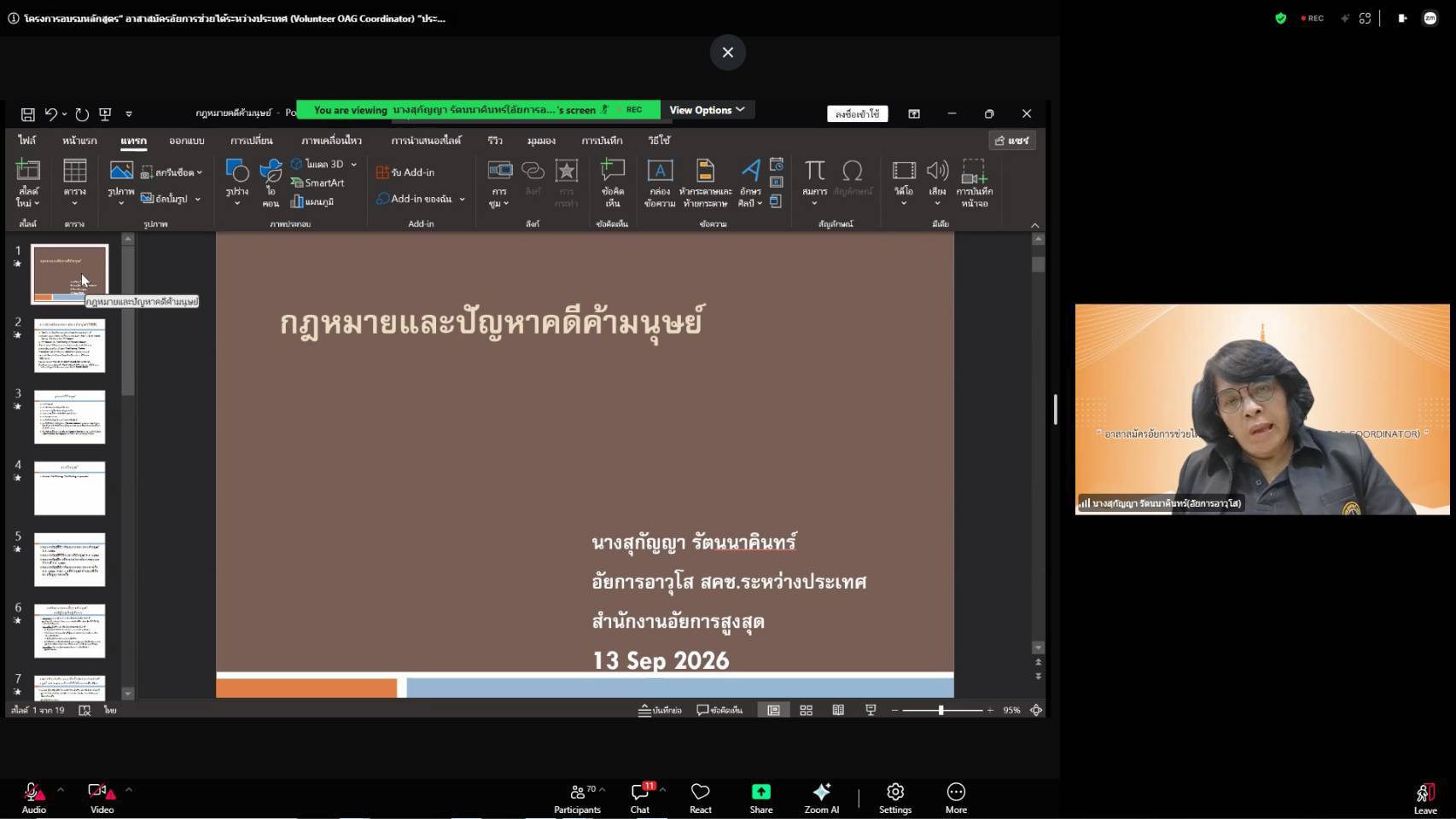Unmute the Audio microphone

[34, 799]
